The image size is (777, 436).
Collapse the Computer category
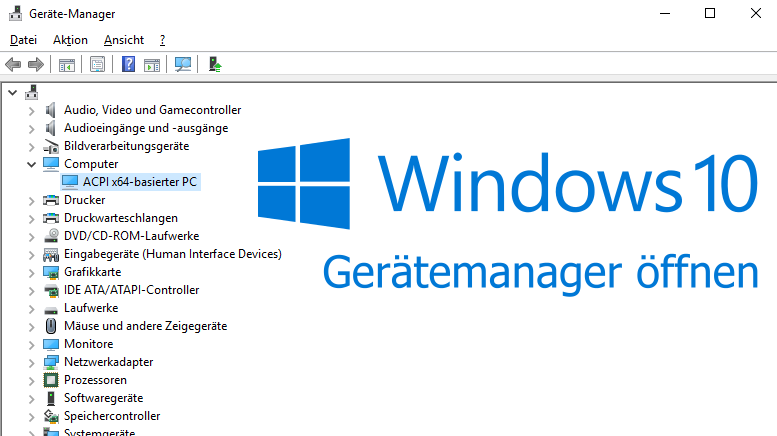[32, 164]
